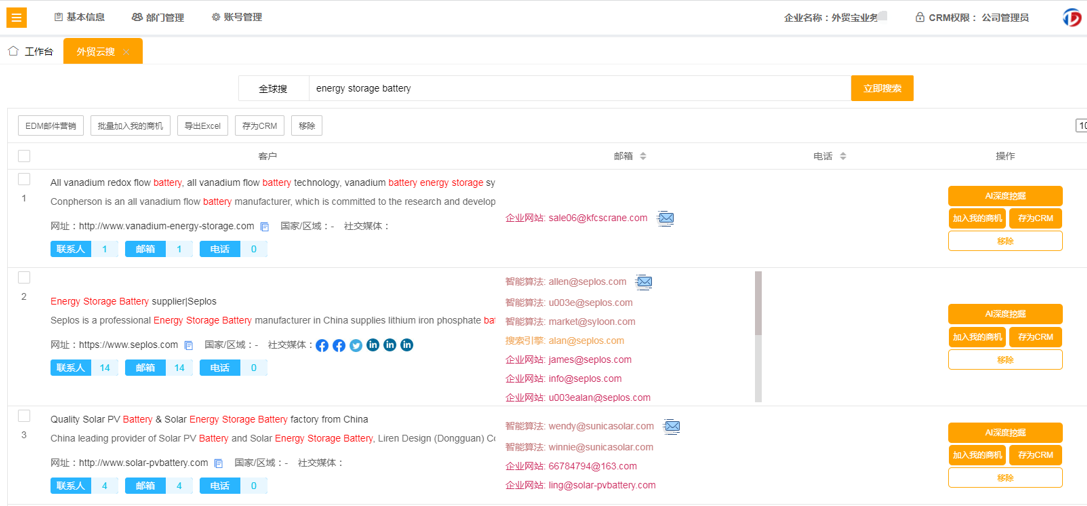Open Seplos Twitter icon
Screen dimensions: 1087x506
356,345
